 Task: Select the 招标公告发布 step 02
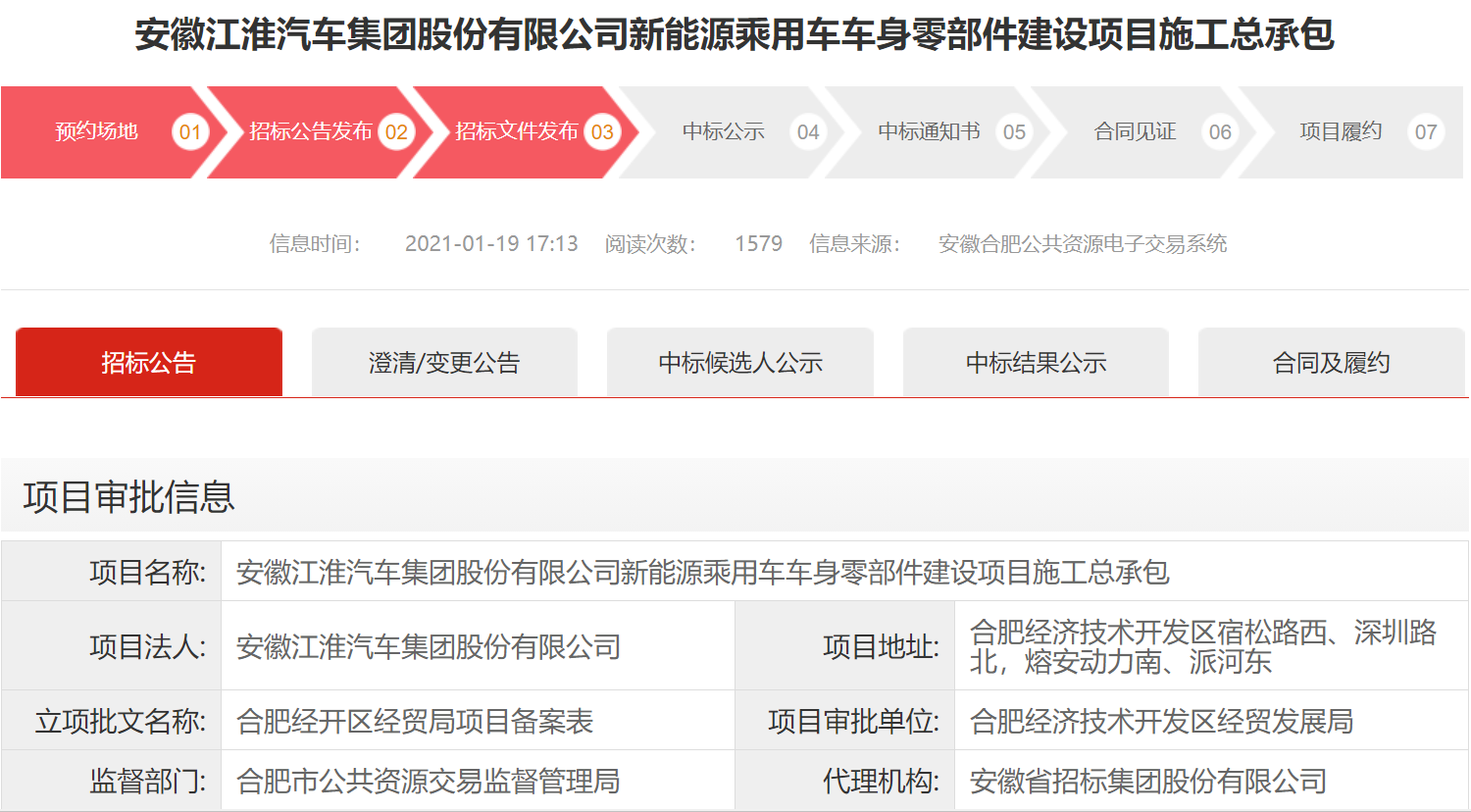(x=319, y=132)
